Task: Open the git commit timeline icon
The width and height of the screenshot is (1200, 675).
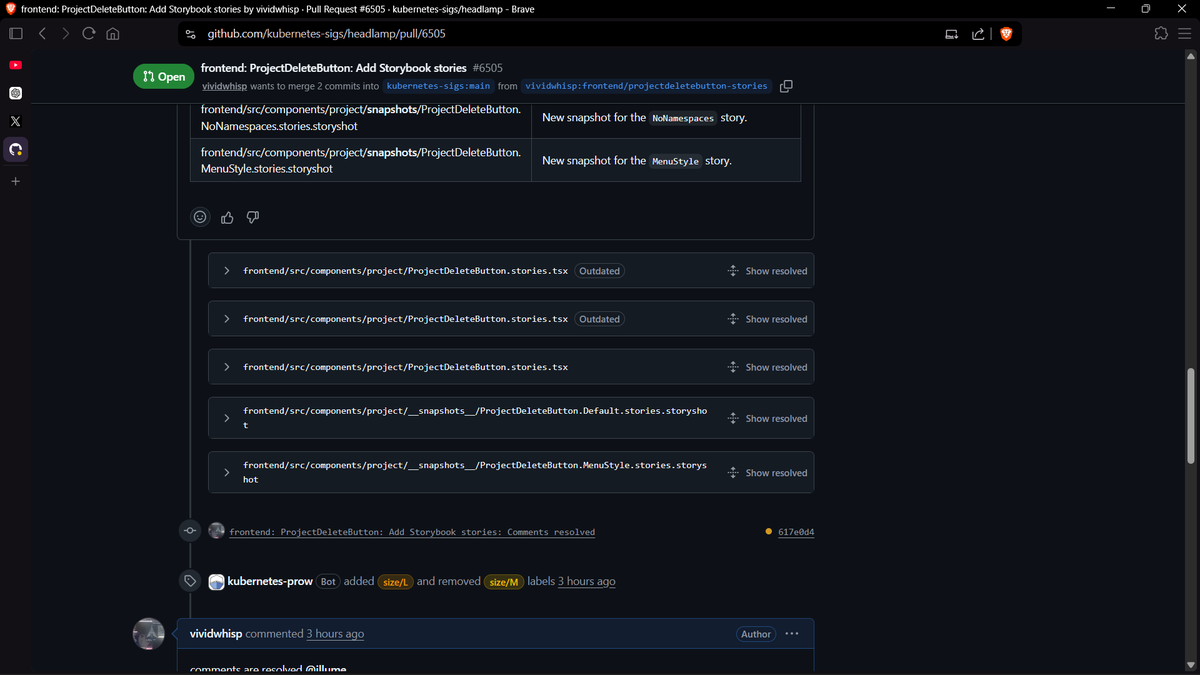Action: coord(190,531)
